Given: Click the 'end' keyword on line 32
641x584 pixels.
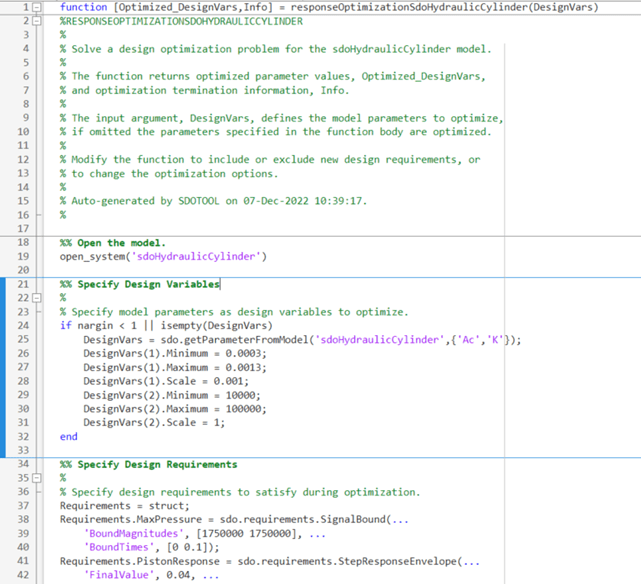Looking at the screenshot, I should point(69,436).
